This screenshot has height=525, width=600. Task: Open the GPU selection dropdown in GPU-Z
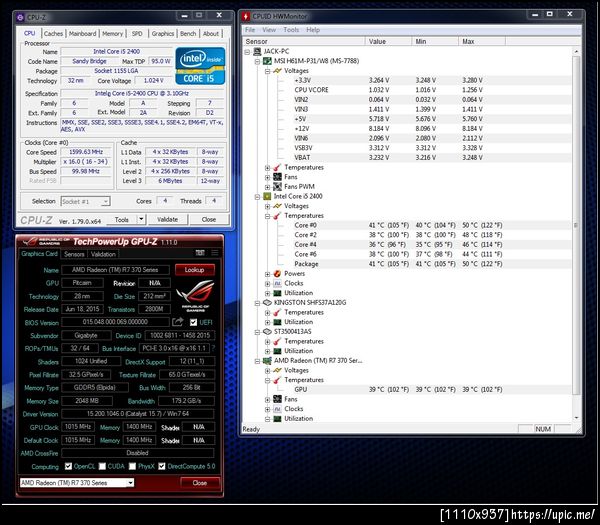(130, 483)
